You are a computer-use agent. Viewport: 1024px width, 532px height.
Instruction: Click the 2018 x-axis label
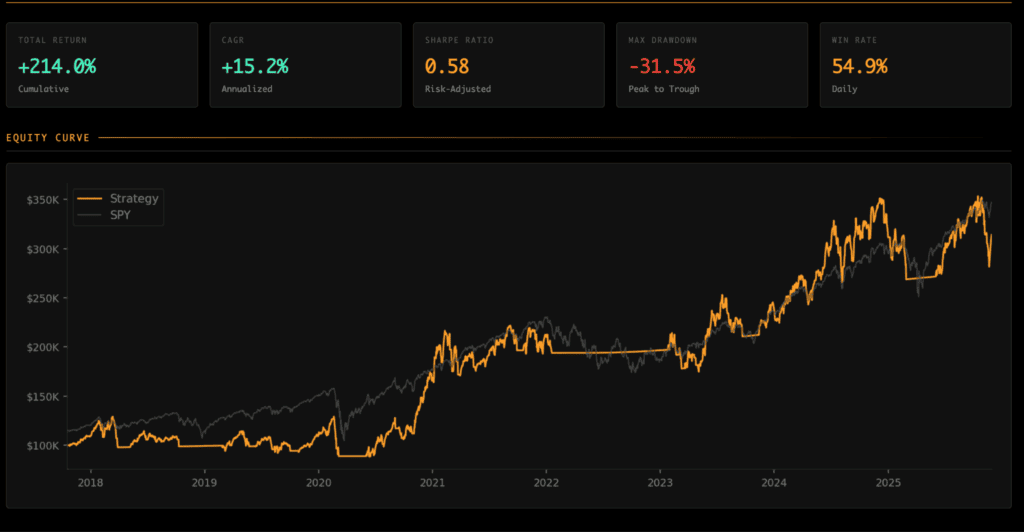coord(90,481)
